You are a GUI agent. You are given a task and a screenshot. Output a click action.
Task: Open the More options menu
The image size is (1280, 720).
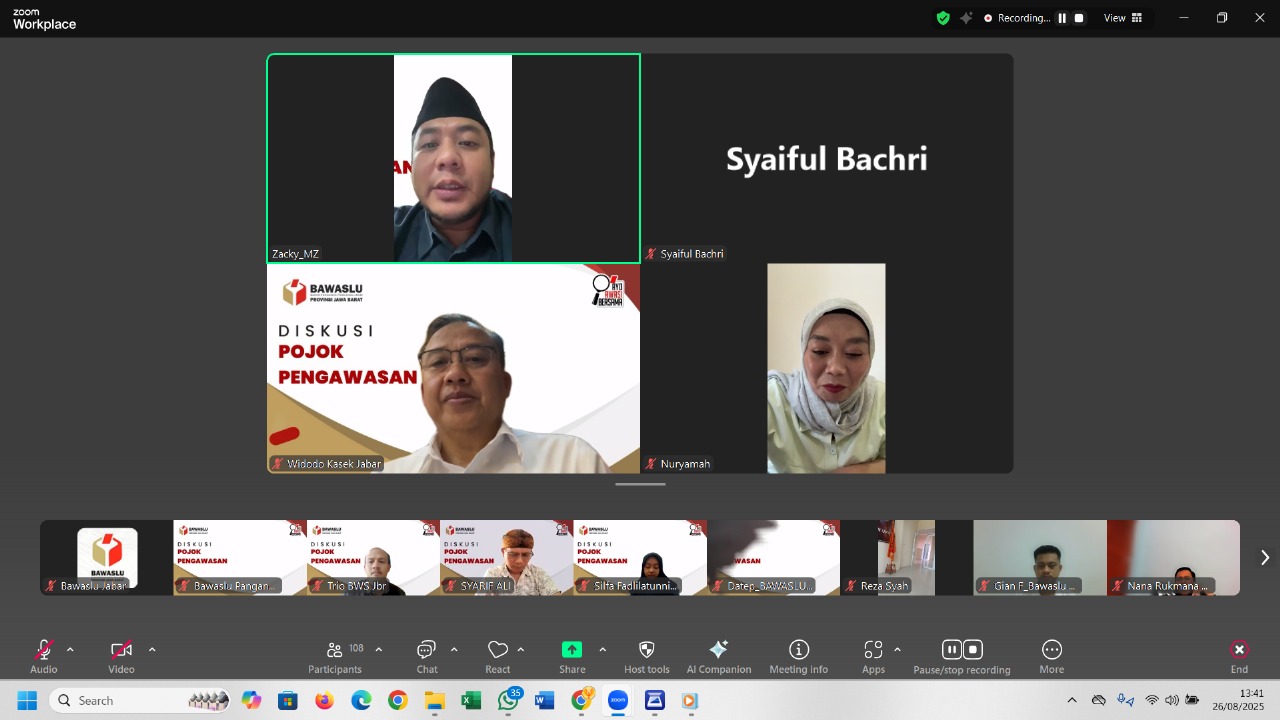tap(1051, 655)
